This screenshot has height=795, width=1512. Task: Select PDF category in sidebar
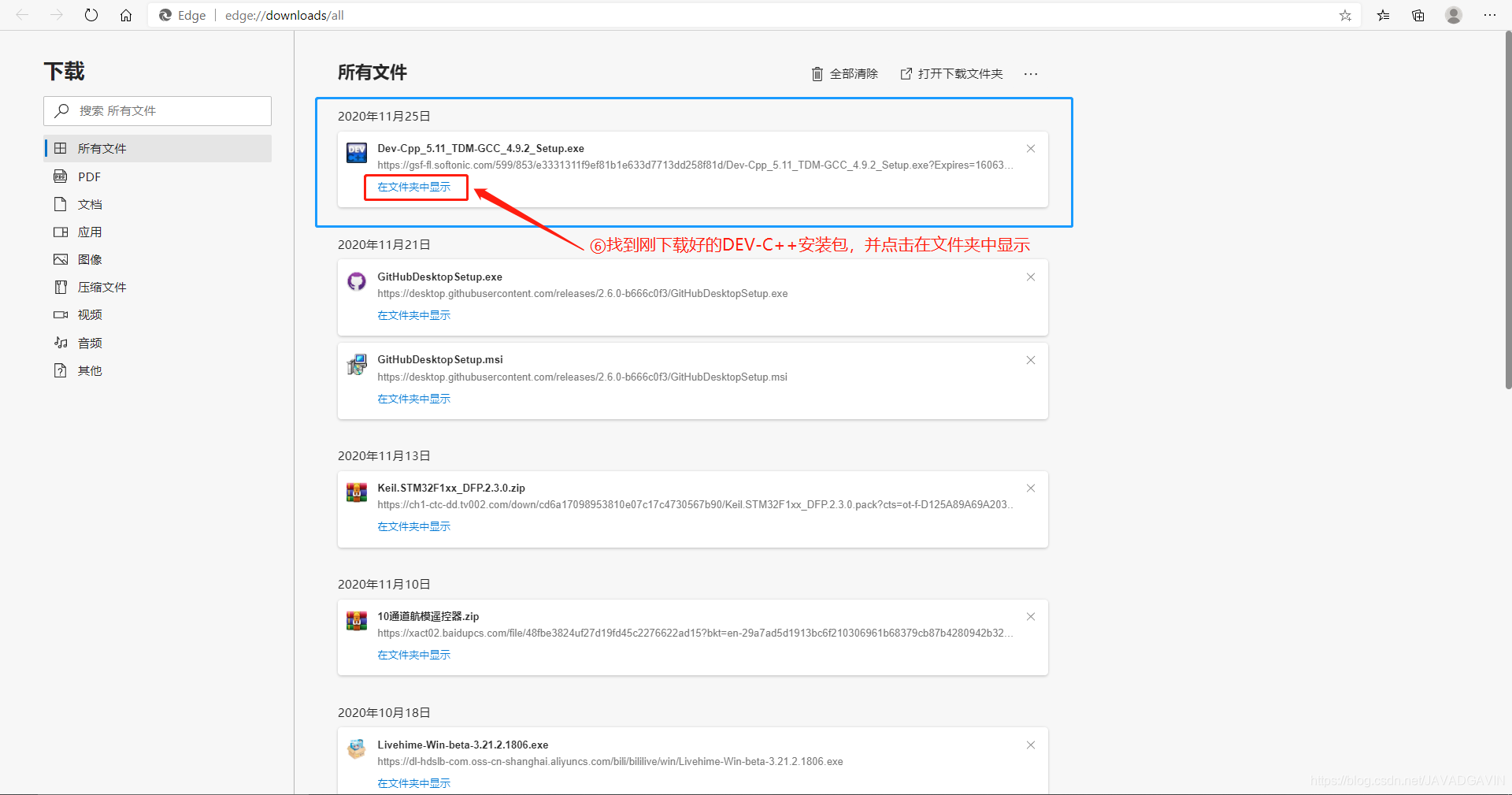point(157,176)
